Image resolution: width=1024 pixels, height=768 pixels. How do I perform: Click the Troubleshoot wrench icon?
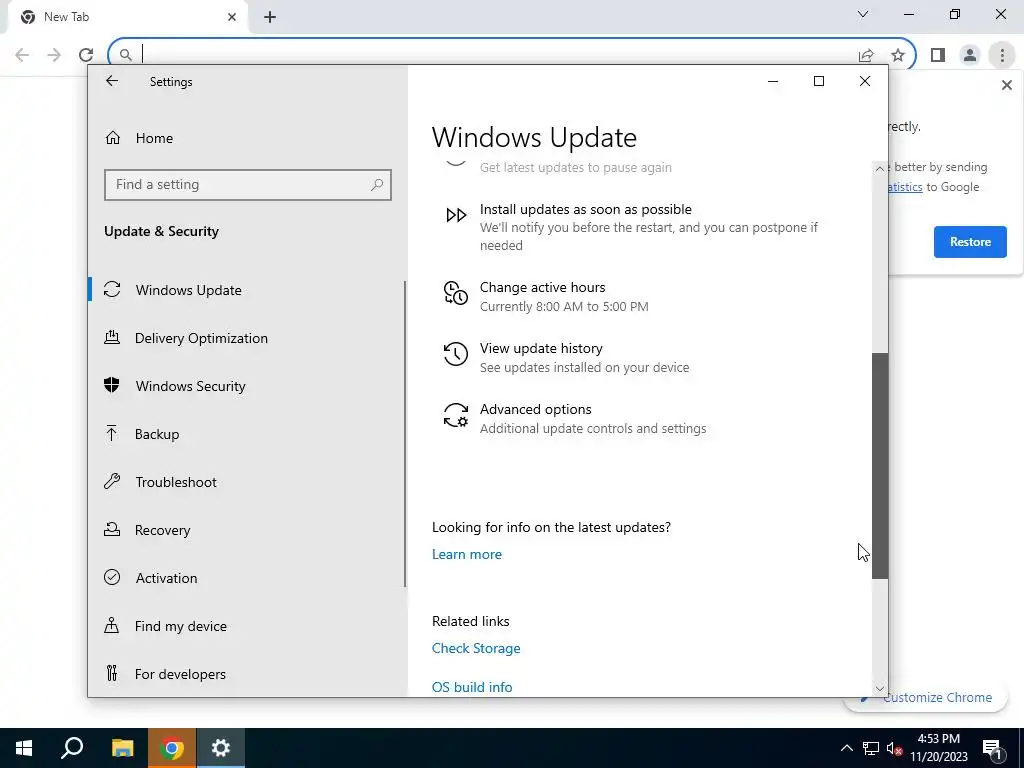112,481
